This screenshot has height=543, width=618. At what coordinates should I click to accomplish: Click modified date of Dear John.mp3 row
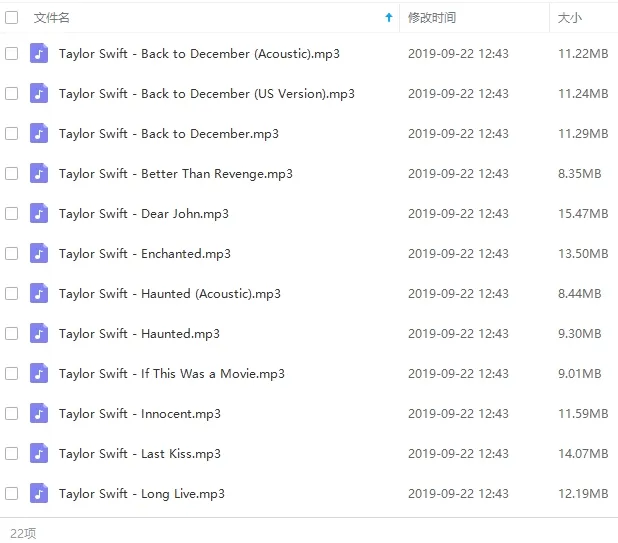[458, 214]
